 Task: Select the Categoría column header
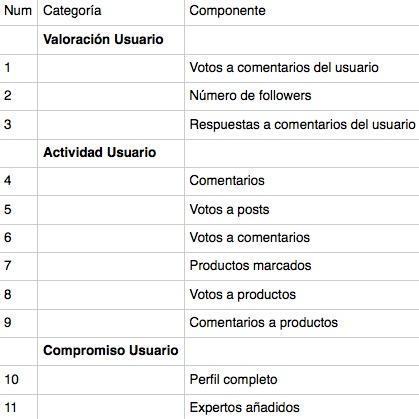[x=111, y=12]
